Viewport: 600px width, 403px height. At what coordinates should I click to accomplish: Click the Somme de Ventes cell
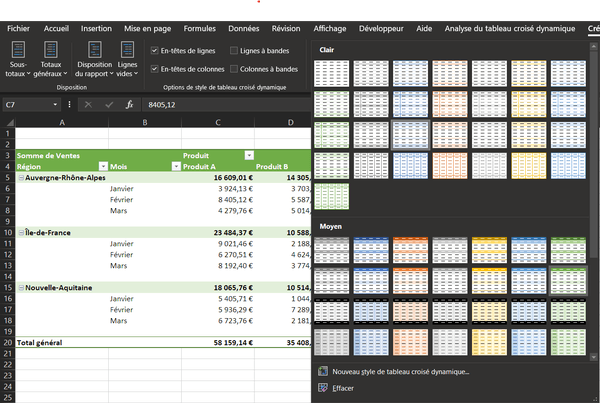coord(62,155)
